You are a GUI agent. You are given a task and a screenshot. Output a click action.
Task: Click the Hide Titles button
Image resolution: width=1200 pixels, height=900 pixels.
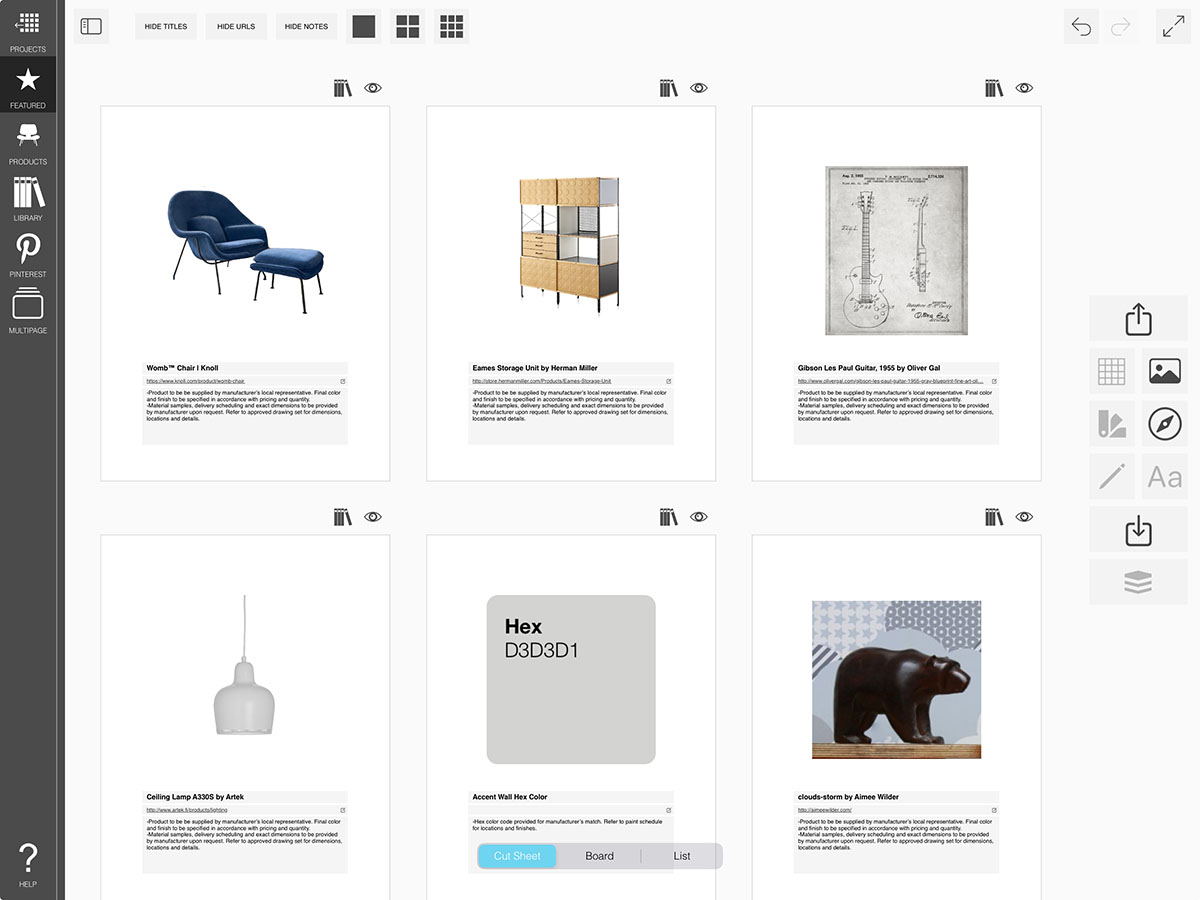coord(166,27)
